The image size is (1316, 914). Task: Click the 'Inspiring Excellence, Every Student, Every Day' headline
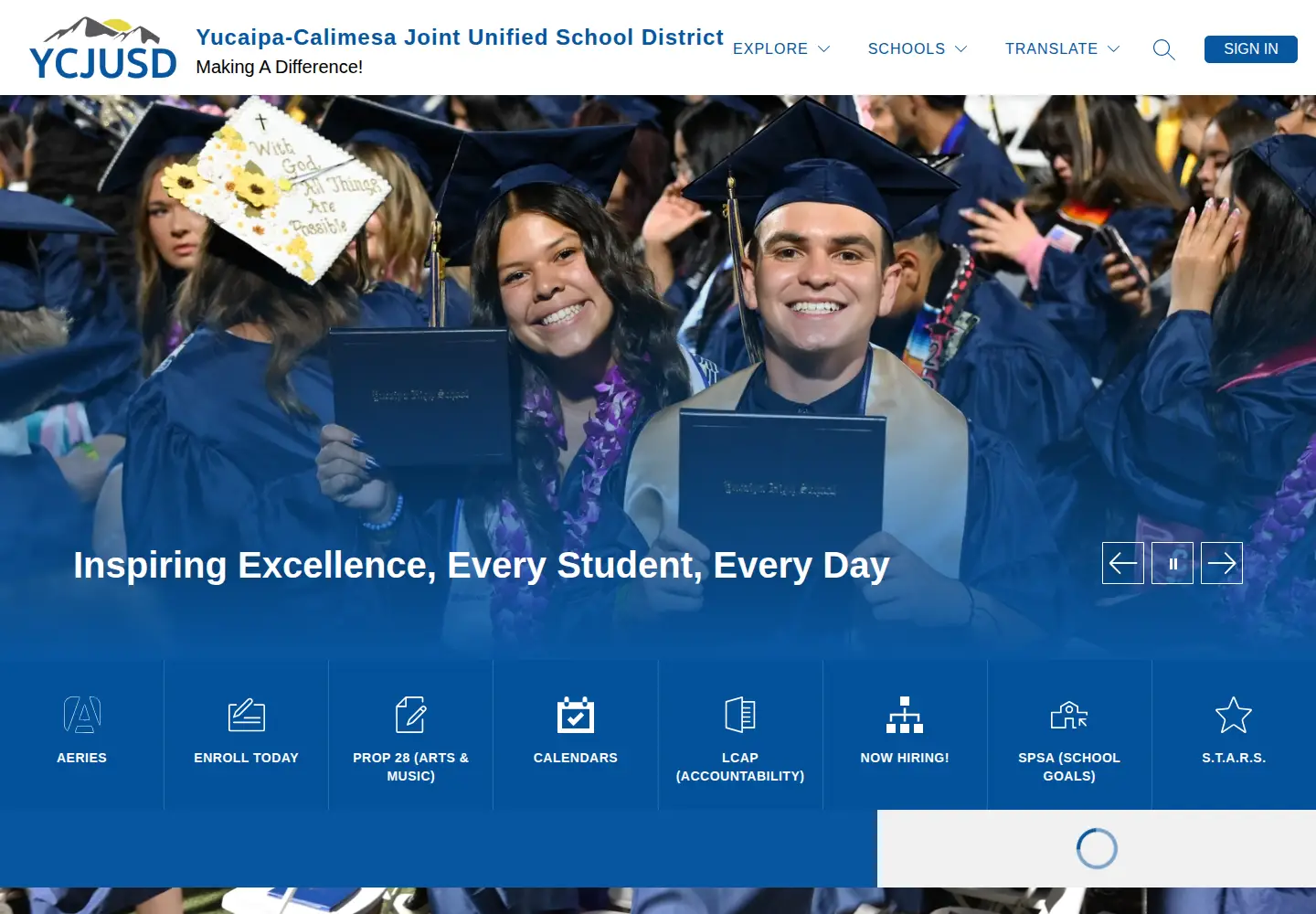[482, 566]
